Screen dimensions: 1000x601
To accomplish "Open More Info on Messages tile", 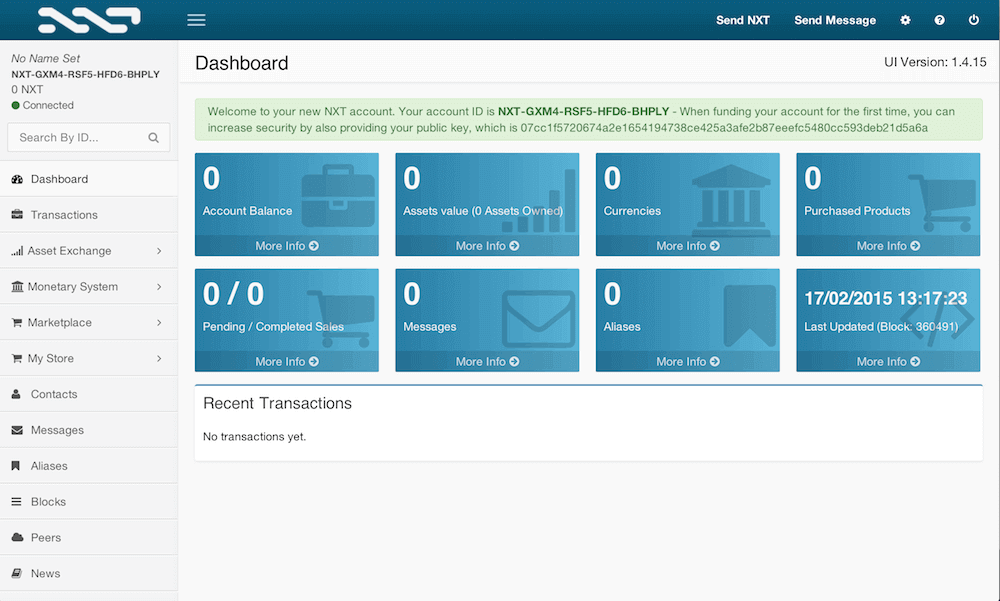I will 487,361.
